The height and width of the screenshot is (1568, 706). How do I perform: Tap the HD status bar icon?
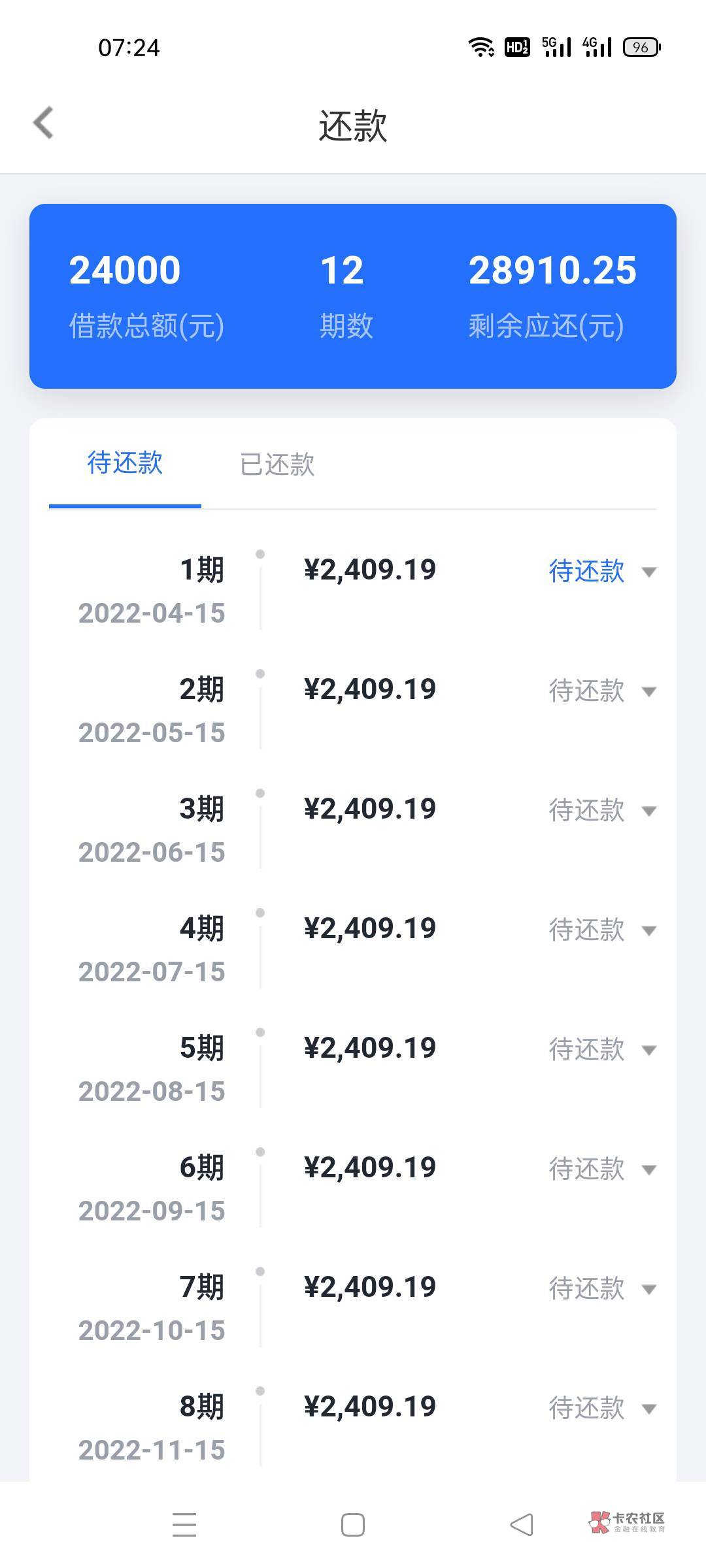[517, 47]
